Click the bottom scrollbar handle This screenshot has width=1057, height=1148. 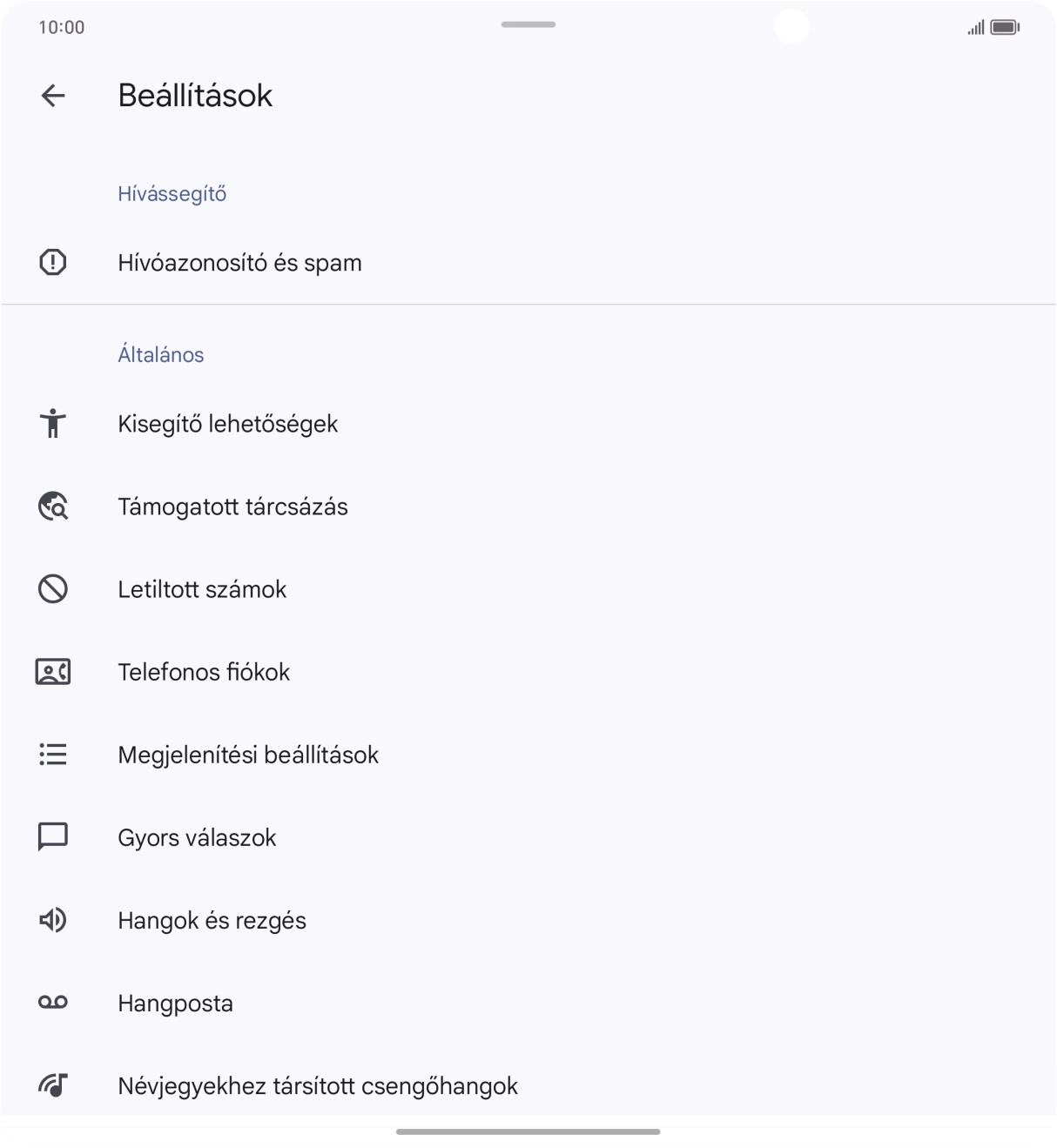pos(528,1132)
